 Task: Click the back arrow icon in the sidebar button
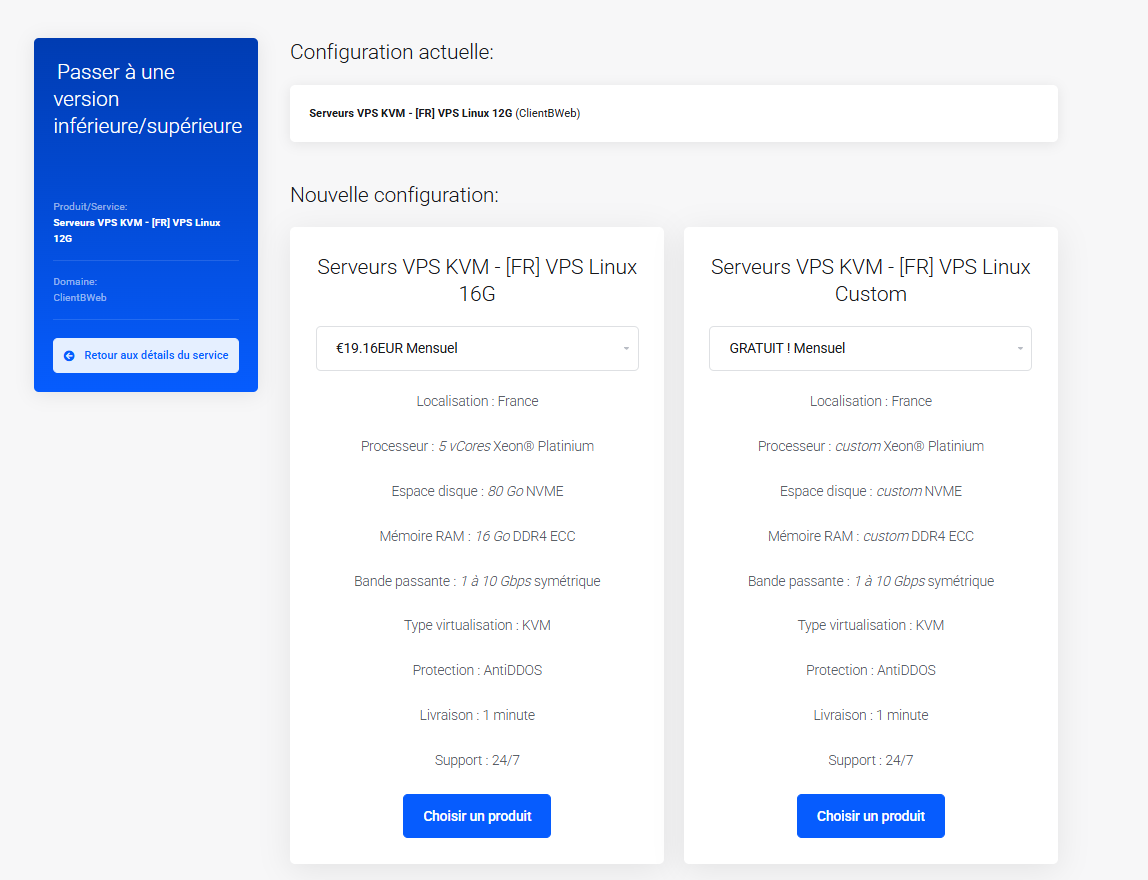point(69,355)
